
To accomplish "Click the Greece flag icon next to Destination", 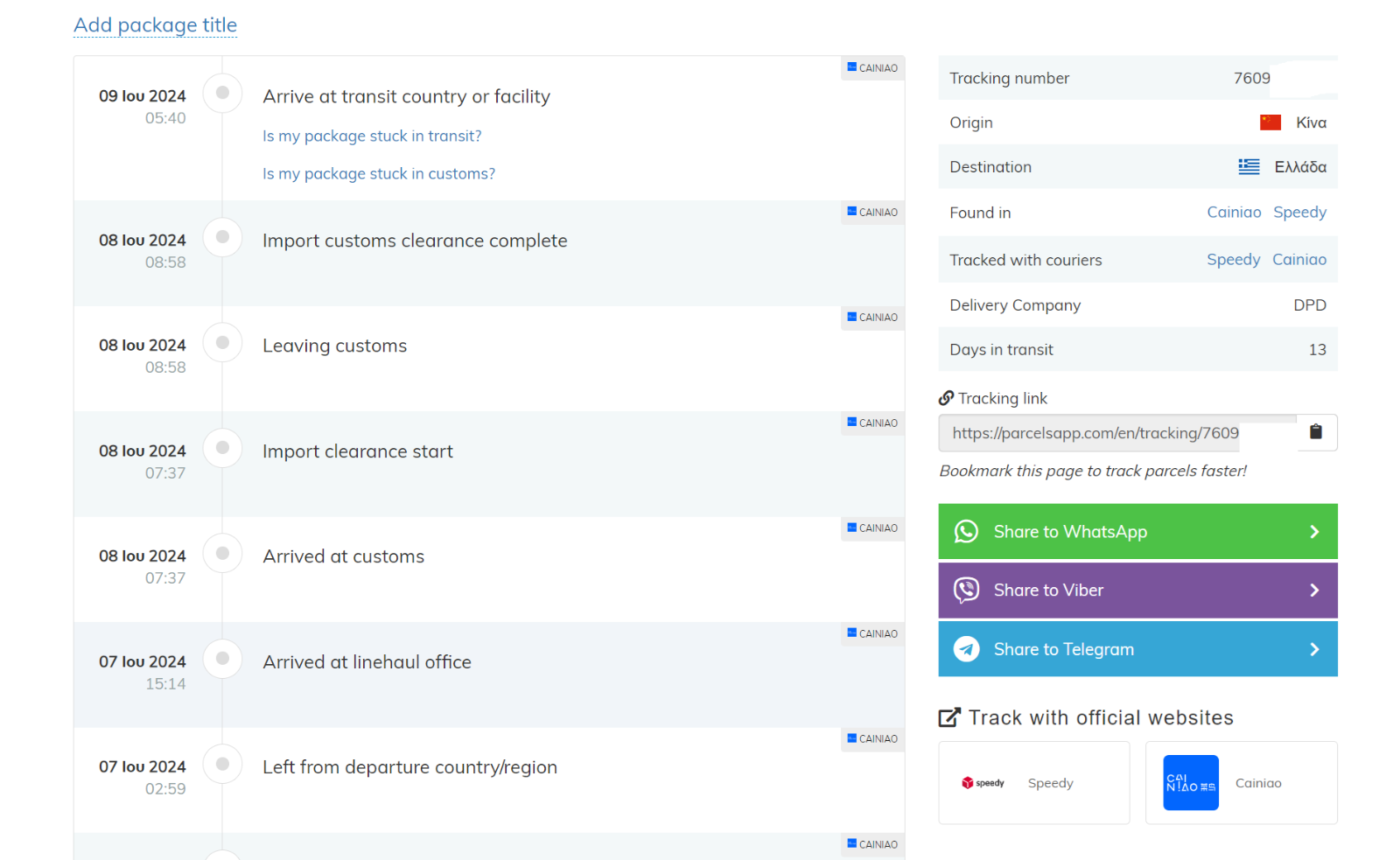I will [x=1249, y=167].
